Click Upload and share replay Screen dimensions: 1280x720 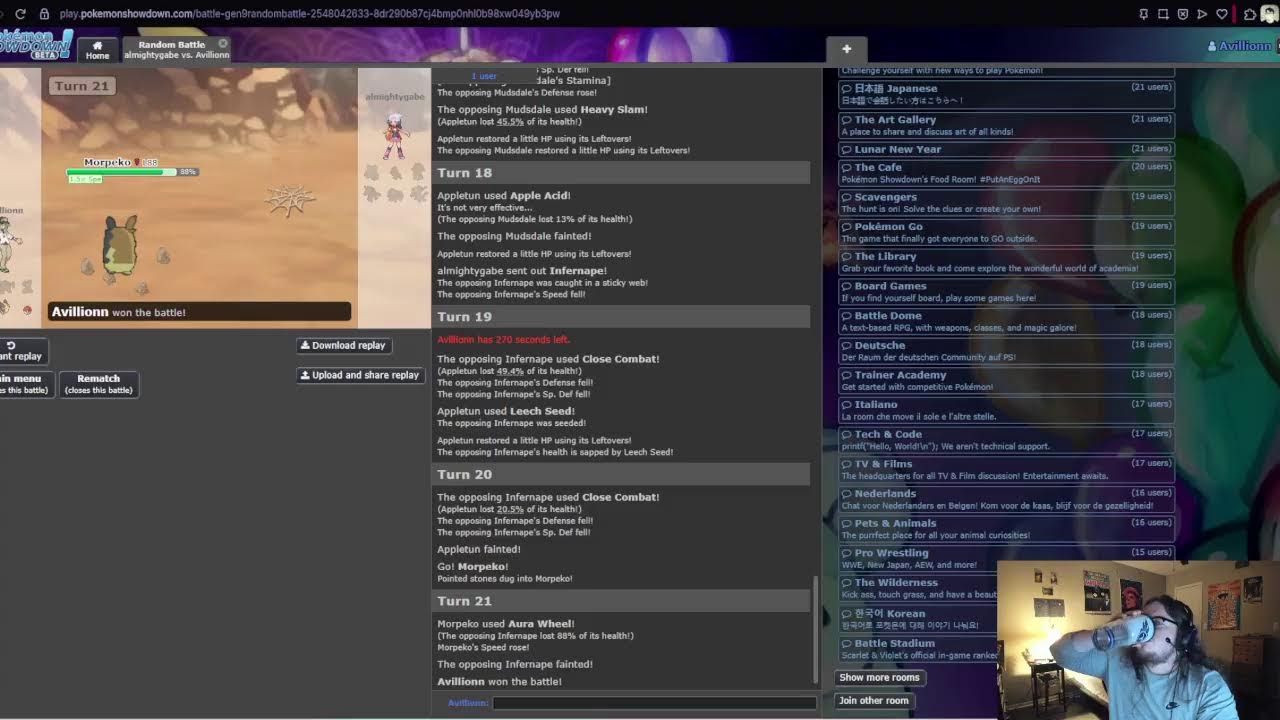[360, 375]
